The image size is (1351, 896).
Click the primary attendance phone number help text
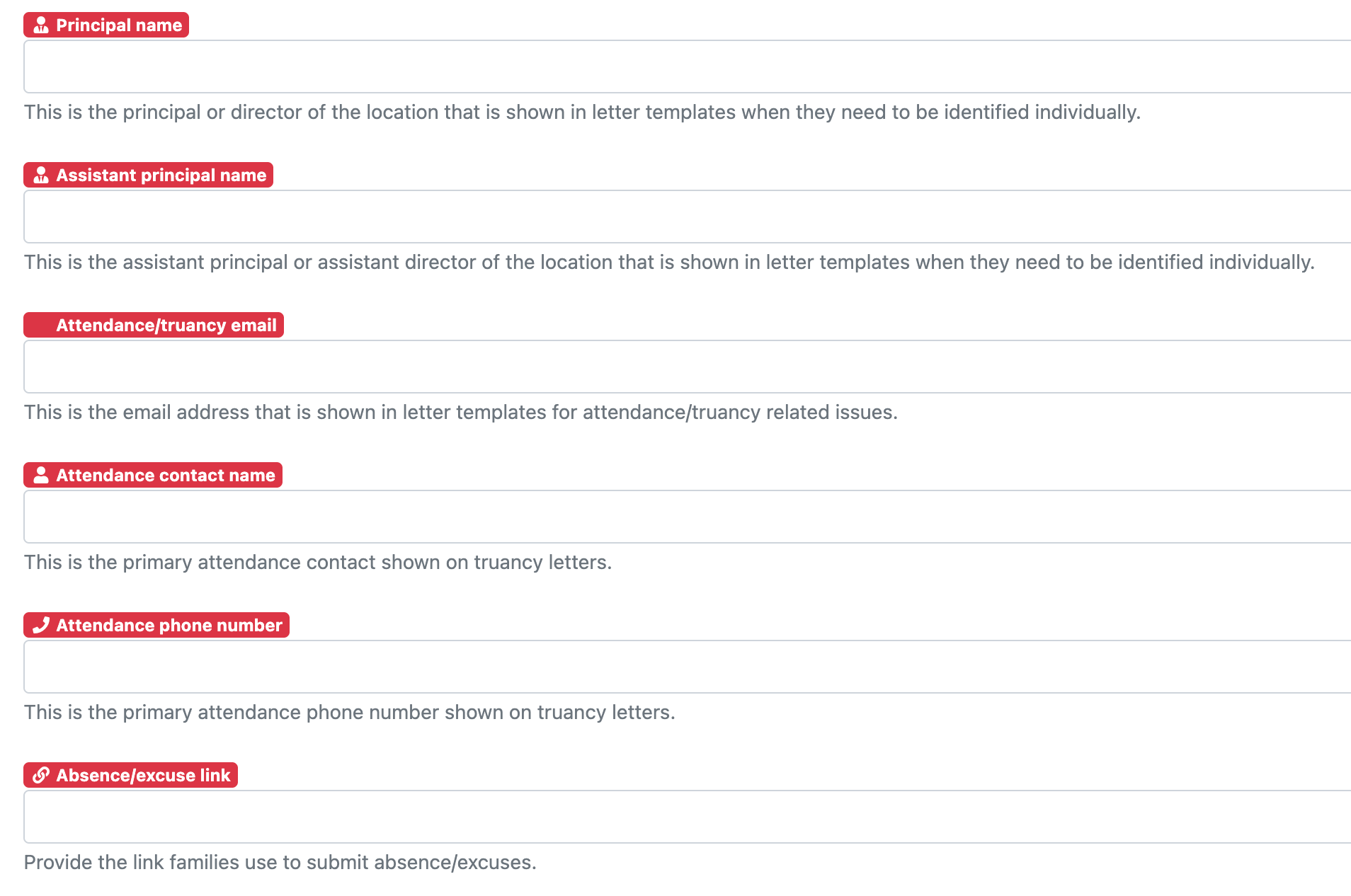[350, 713]
